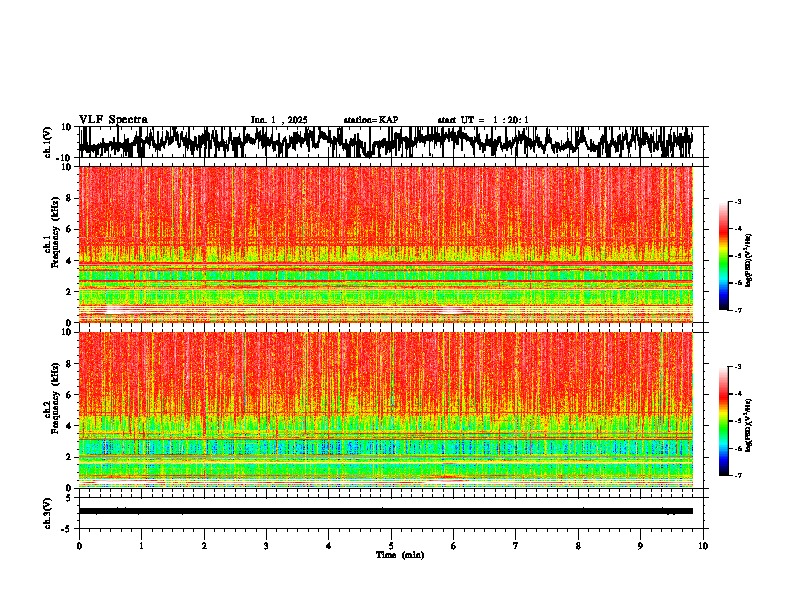Click the "Time (min)" axis label

(x=400, y=555)
